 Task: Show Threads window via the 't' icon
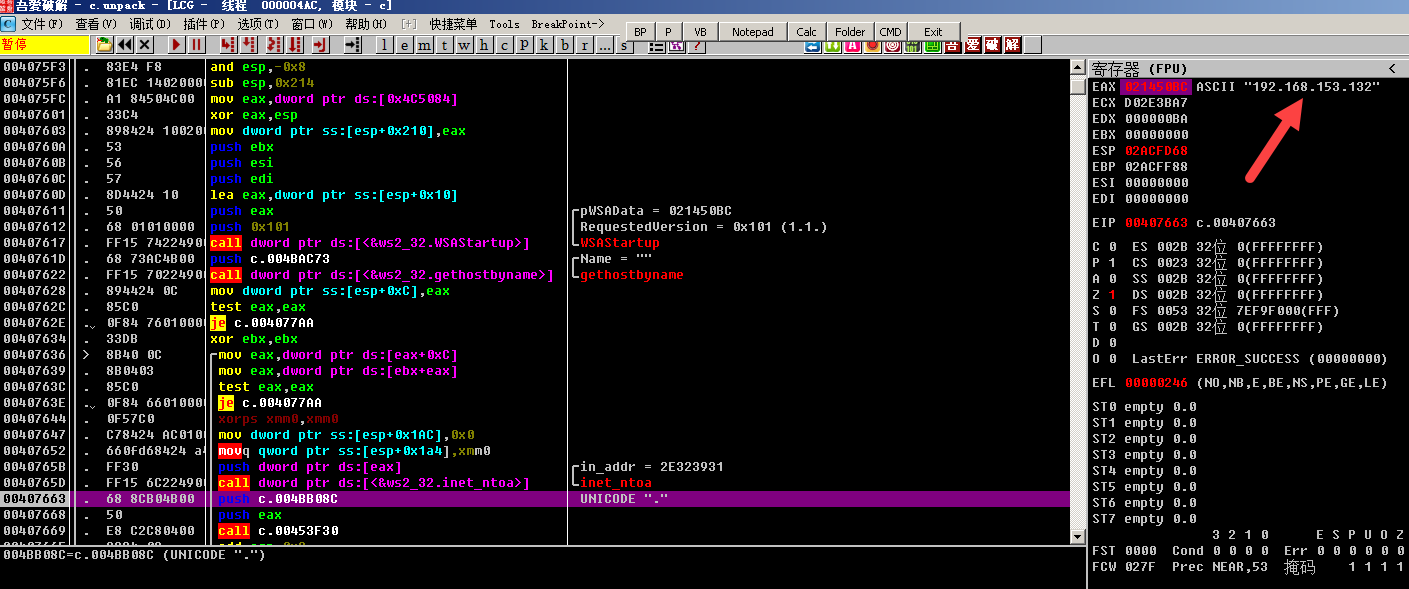[x=445, y=45]
